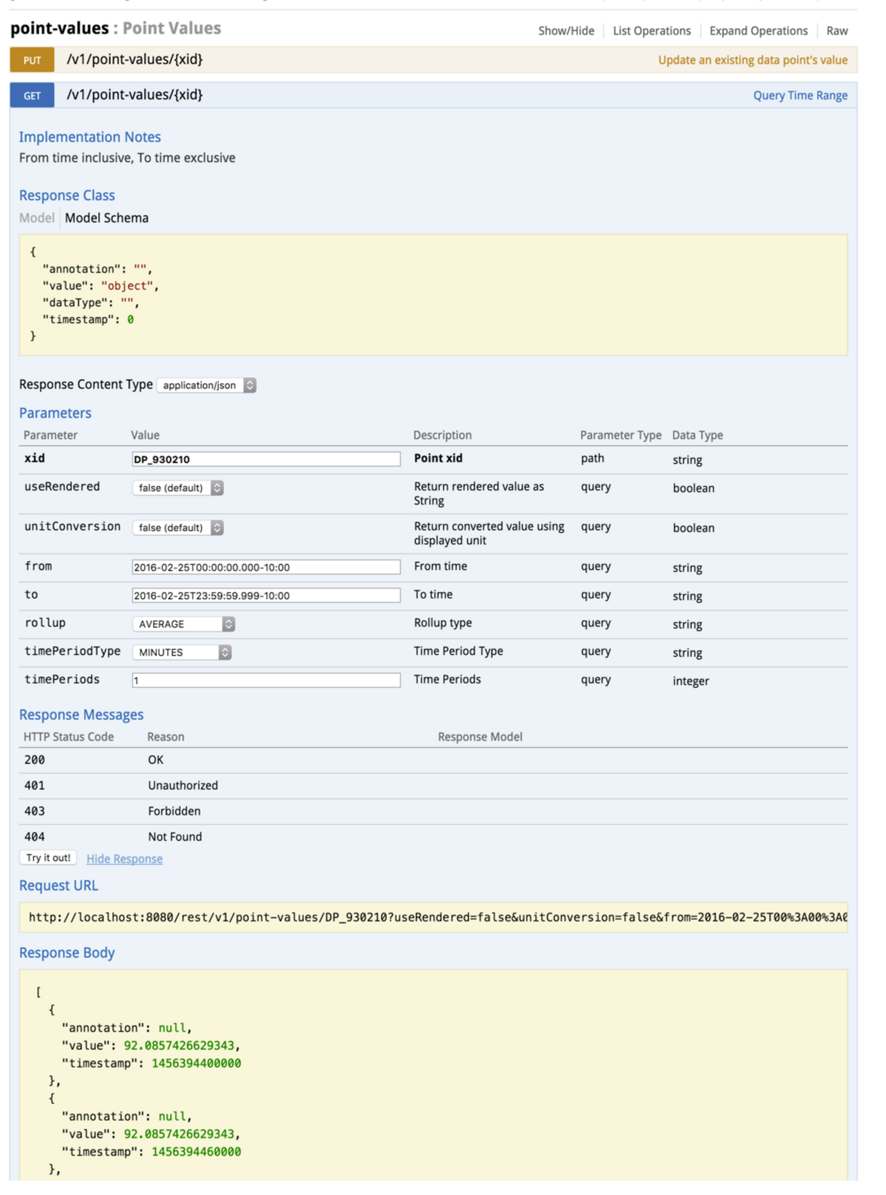The image size is (886, 1195).
Task: Click the orange PUT method badge
Action: coord(32,60)
